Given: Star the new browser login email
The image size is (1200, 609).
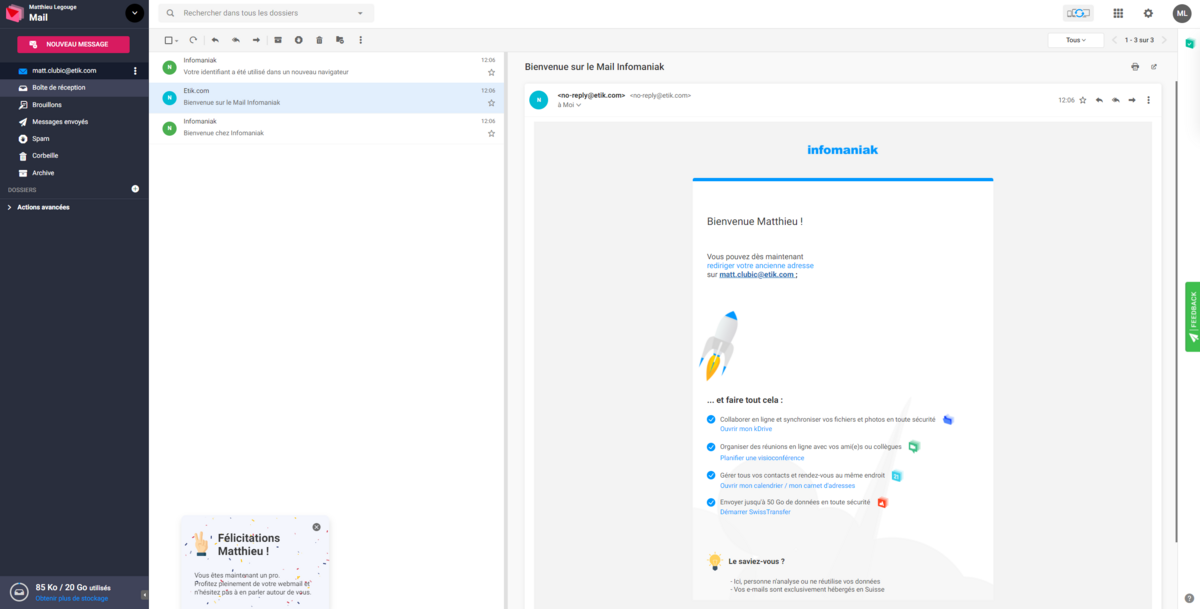Looking at the screenshot, I should pos(491,72).
